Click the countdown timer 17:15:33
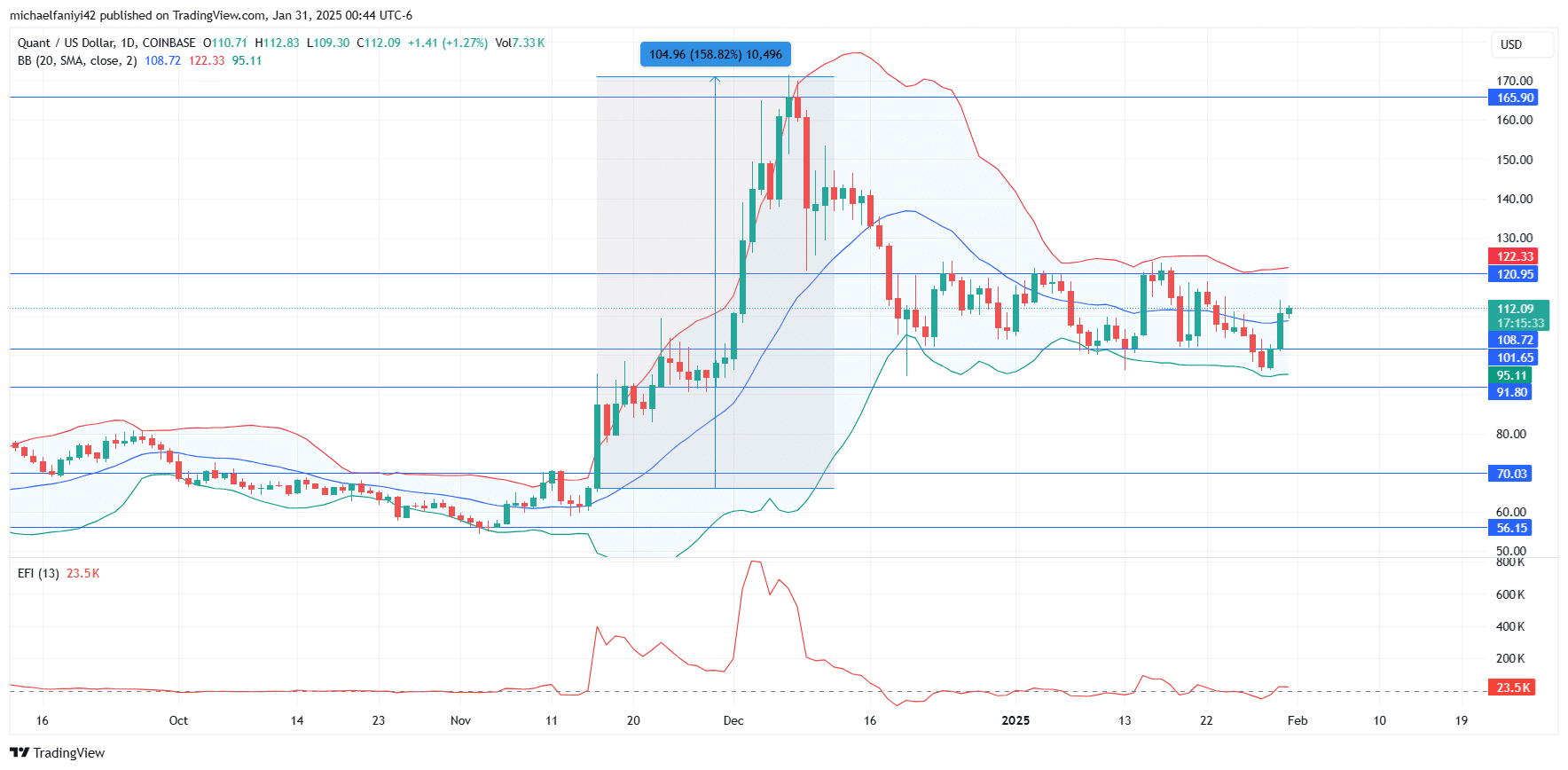 1521,324
